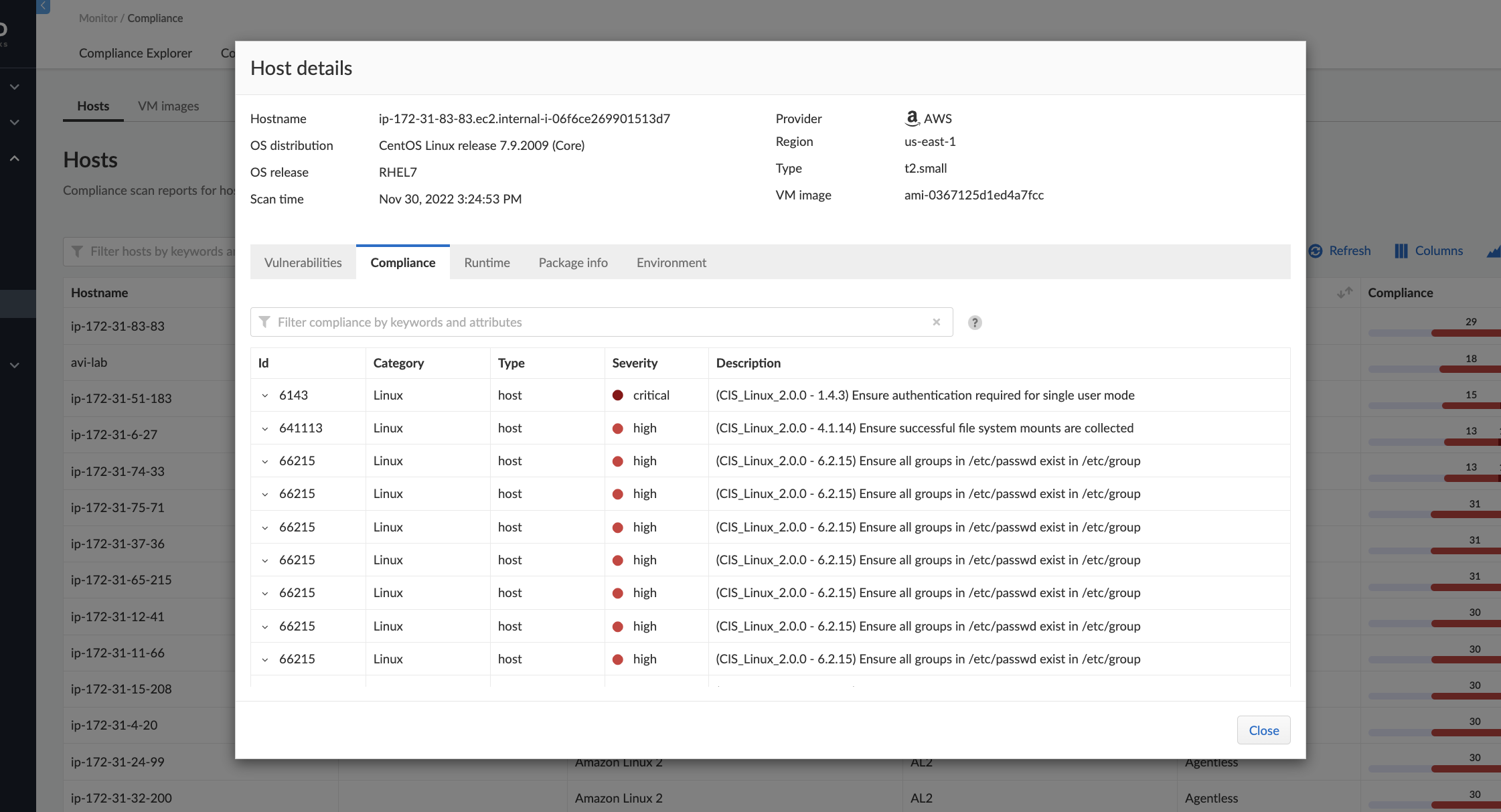Expand the lowest sidebar chevron section

14,366
